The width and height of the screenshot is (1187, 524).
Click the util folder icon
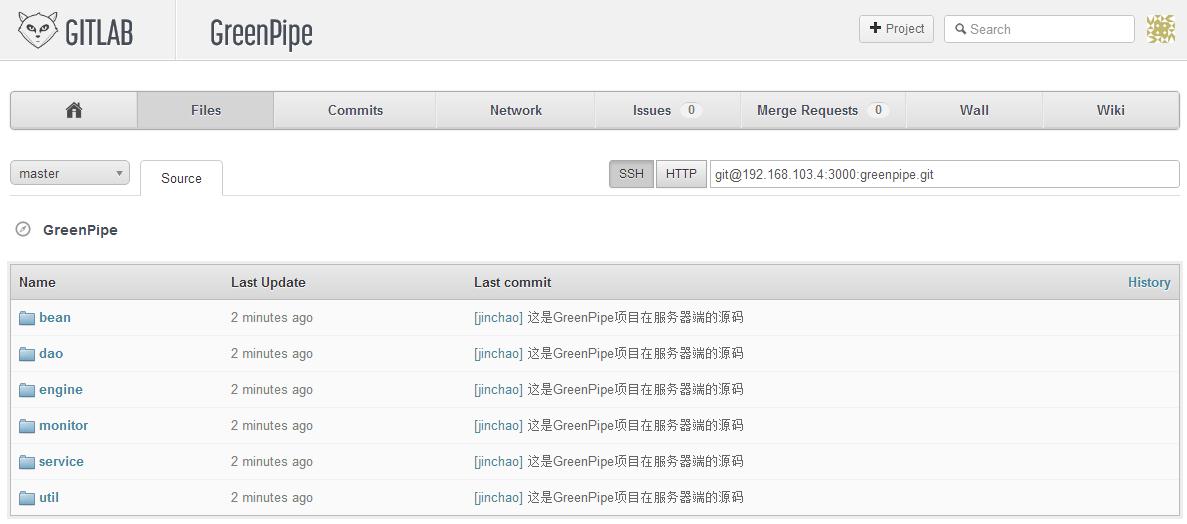(x=27, y=497)
